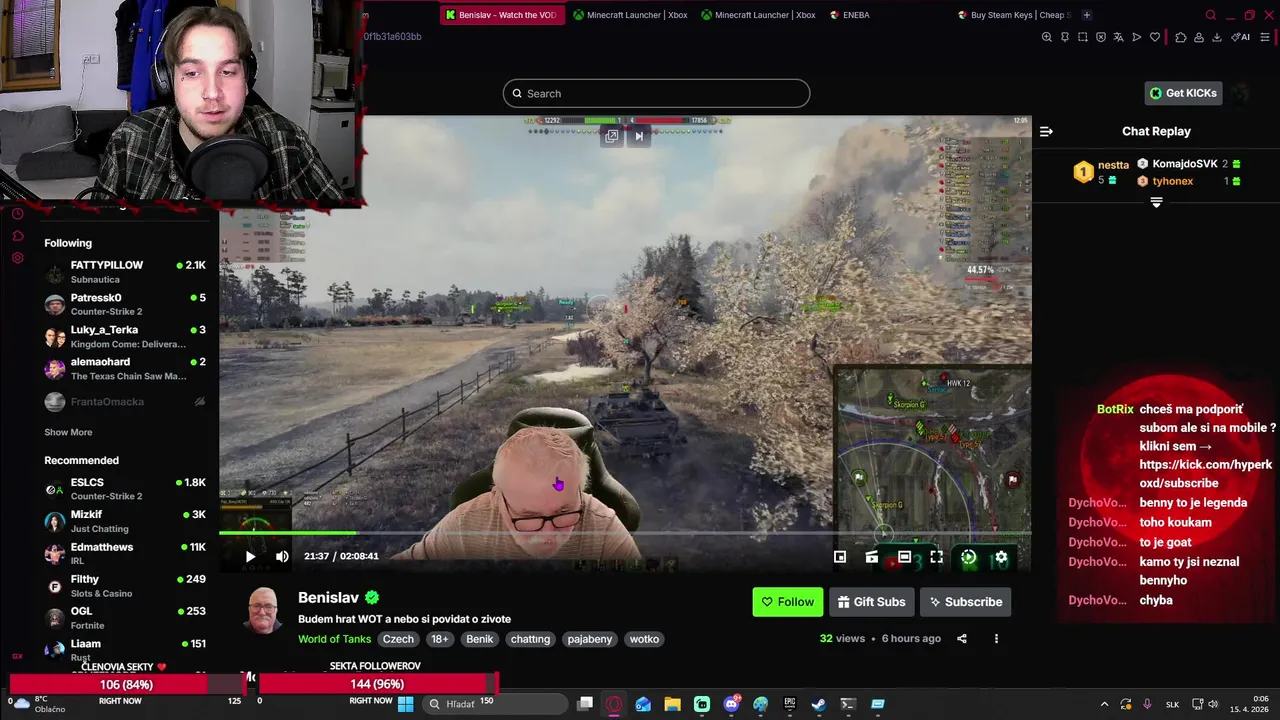
Task: Open video player settings gear
Action: [1001, 557]
